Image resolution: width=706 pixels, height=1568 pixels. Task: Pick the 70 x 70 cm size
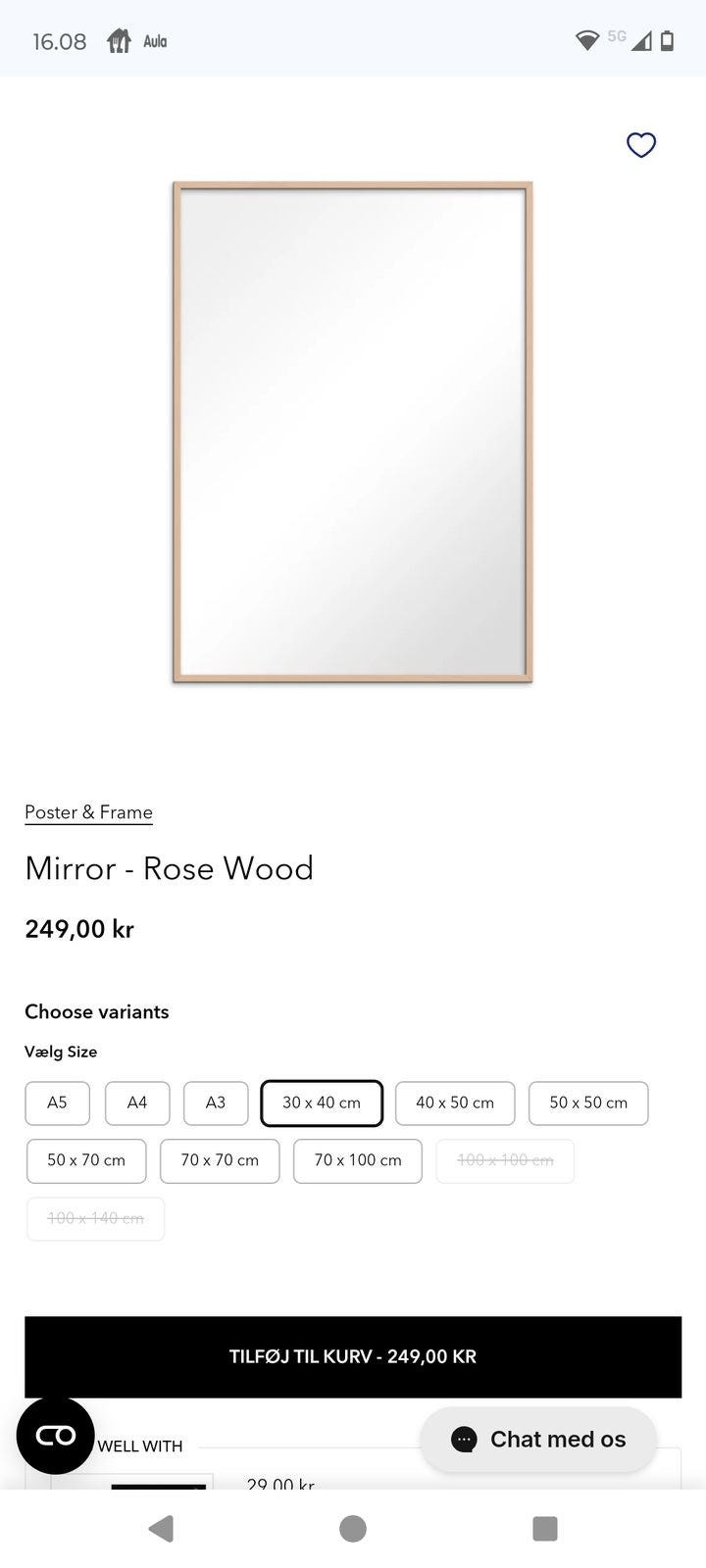point(220,1160)
